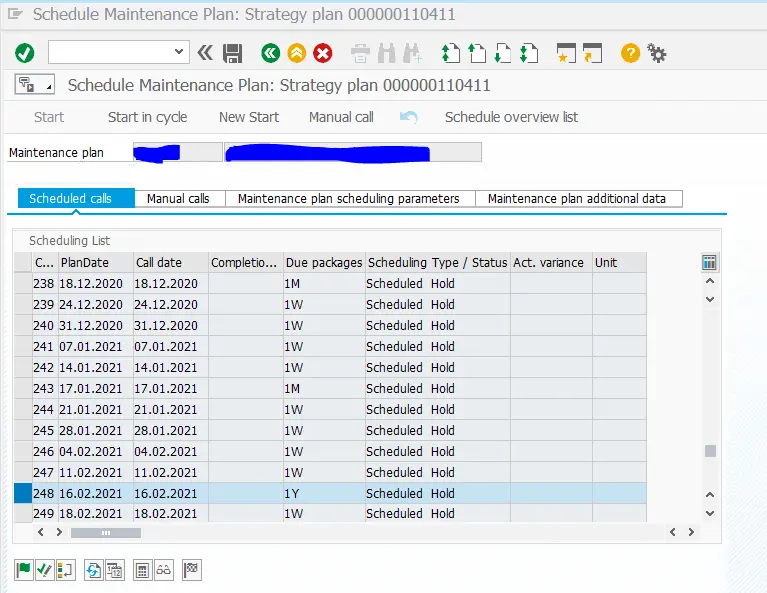Open the command field dropdown
The image size is (767, 593).
click(x=179, y=51)
